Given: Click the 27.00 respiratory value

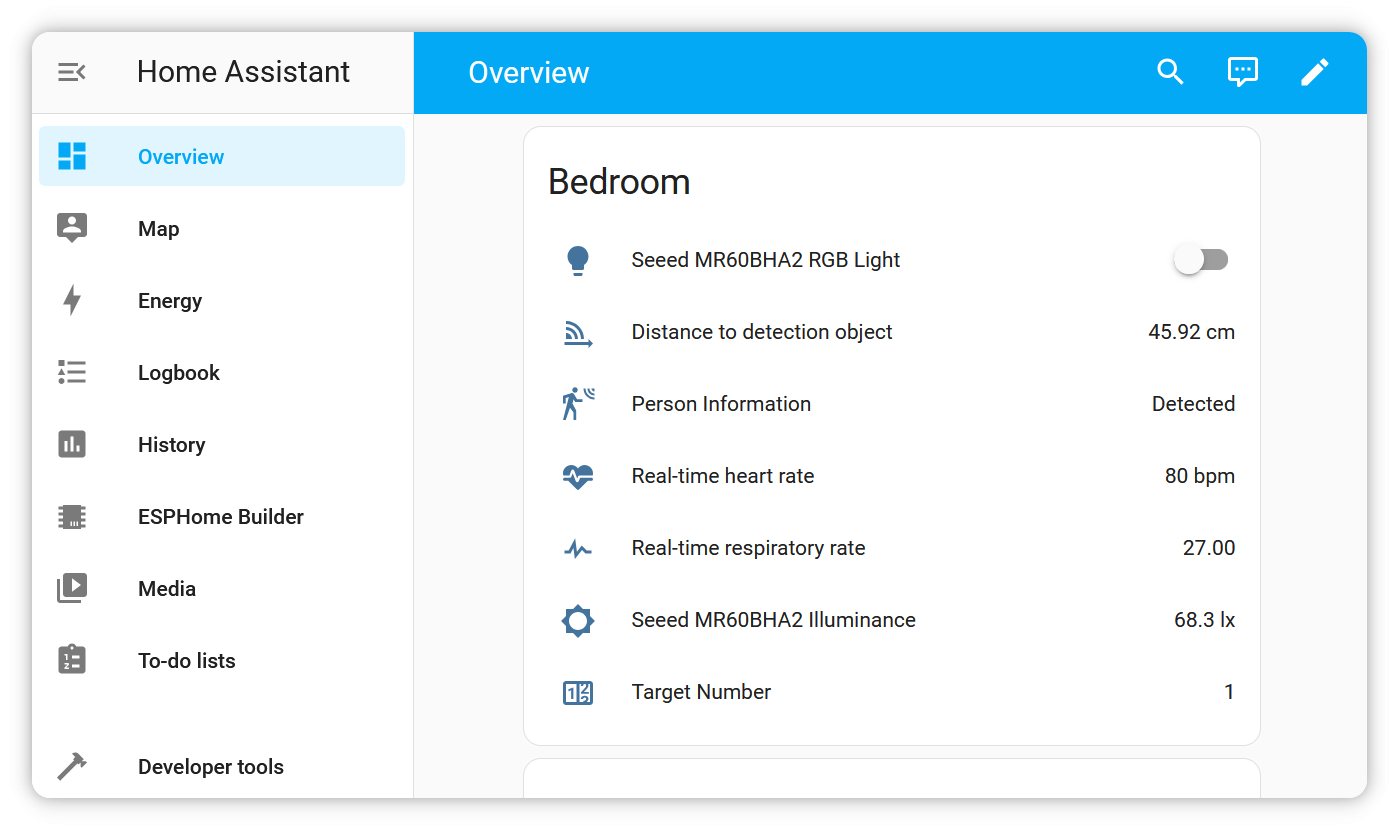Looking at the screenshot, I should coord(1209,548).
